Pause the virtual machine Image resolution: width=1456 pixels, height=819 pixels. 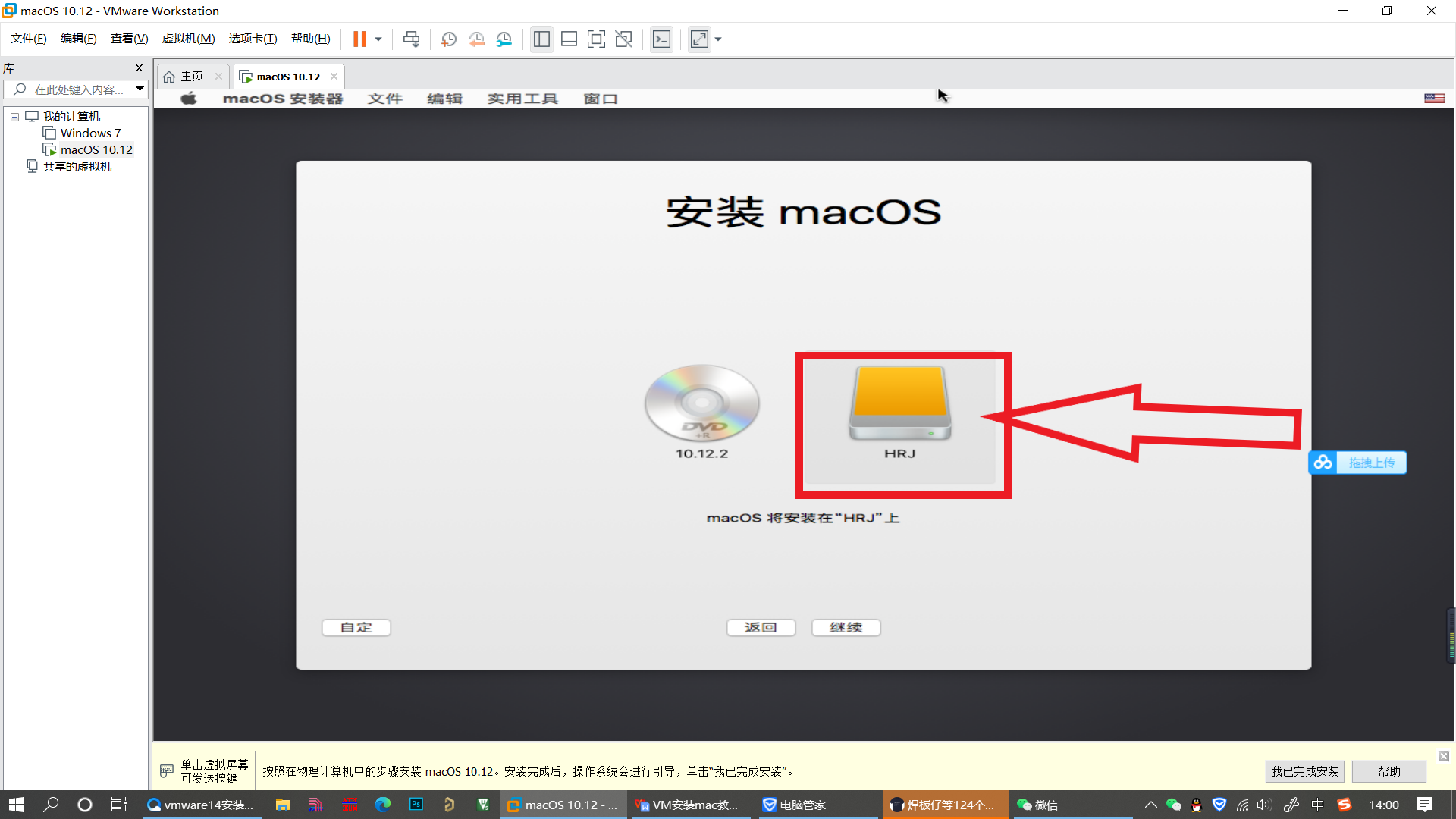click(x=359, y=39)
